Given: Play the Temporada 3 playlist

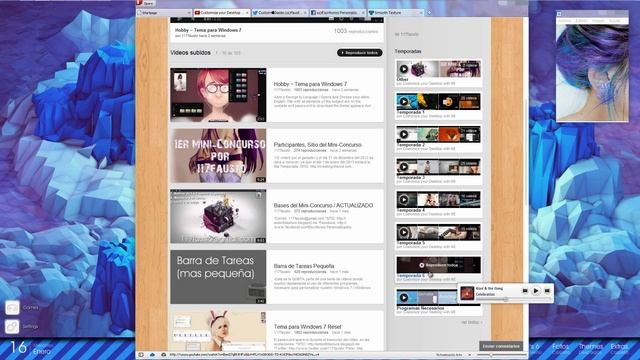Looking at the screenshot, I should [x=404, y=167].
